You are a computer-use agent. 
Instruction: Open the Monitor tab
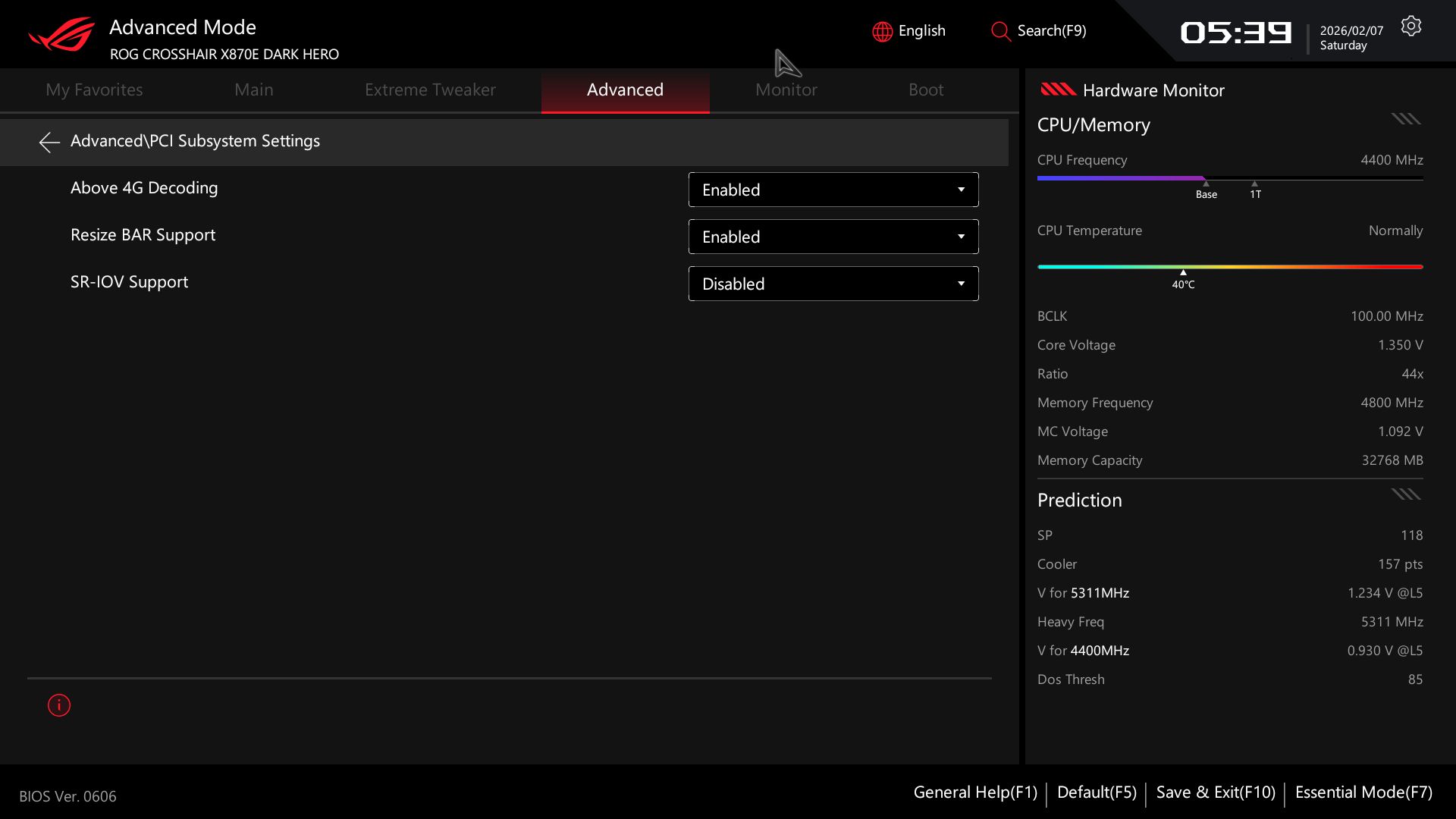click(786, 90)
